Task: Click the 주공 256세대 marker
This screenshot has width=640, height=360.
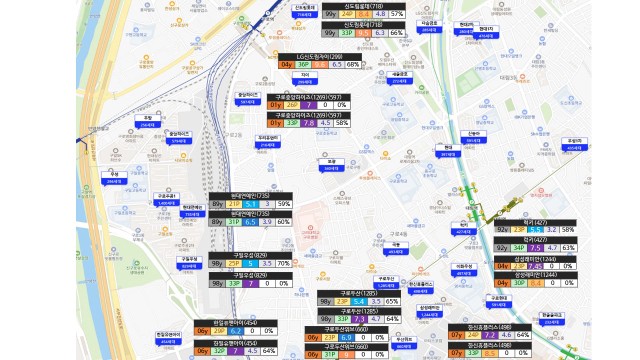Action: [148, 121]
